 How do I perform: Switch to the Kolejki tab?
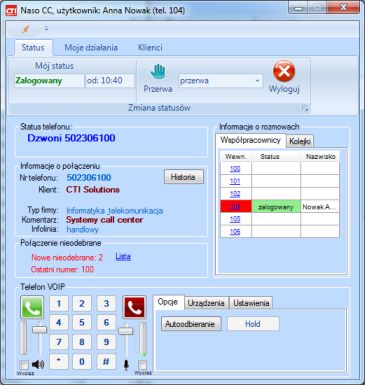point(300,141)
